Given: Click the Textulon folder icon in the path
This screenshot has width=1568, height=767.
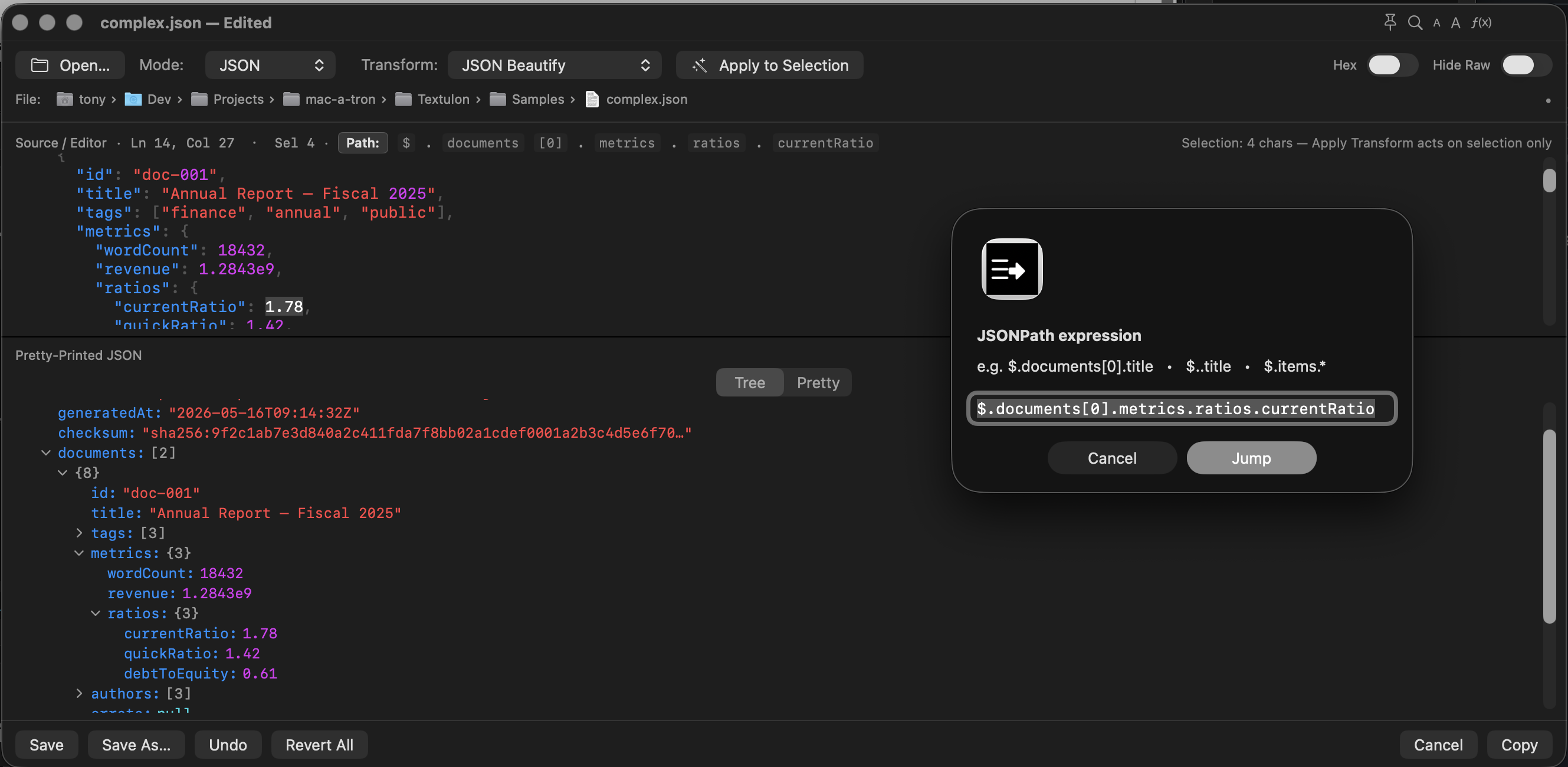Looking at the screenshot, I should [x=403, y=99].
